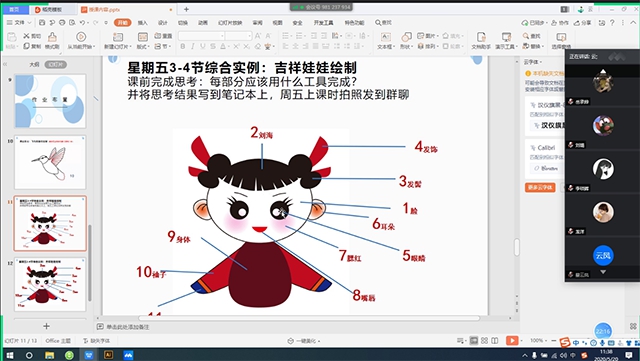
Task: Open the Layout (版式) icon
Action: coord(143,37)
